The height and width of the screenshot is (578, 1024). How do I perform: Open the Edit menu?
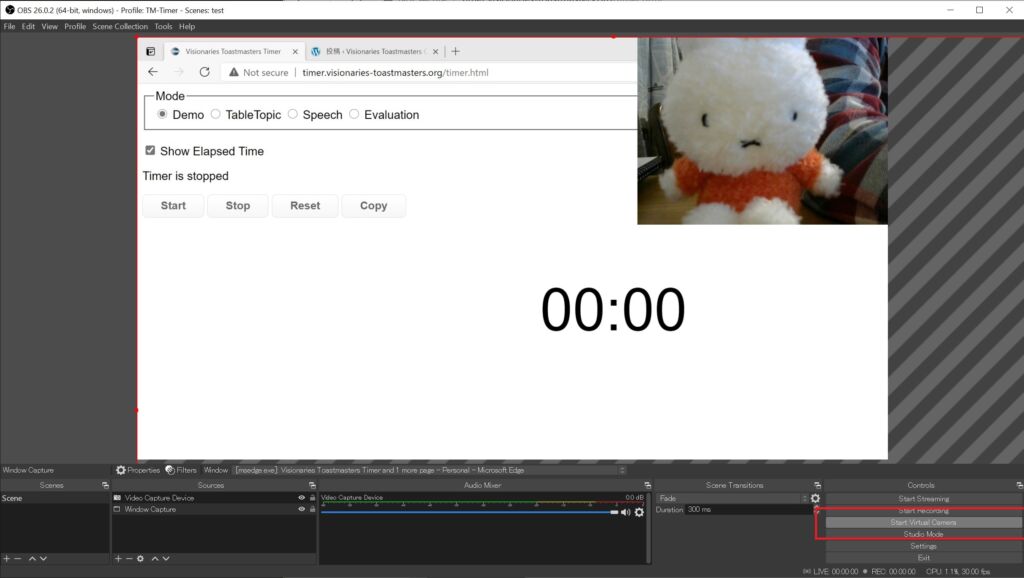[x=28, y=27]
